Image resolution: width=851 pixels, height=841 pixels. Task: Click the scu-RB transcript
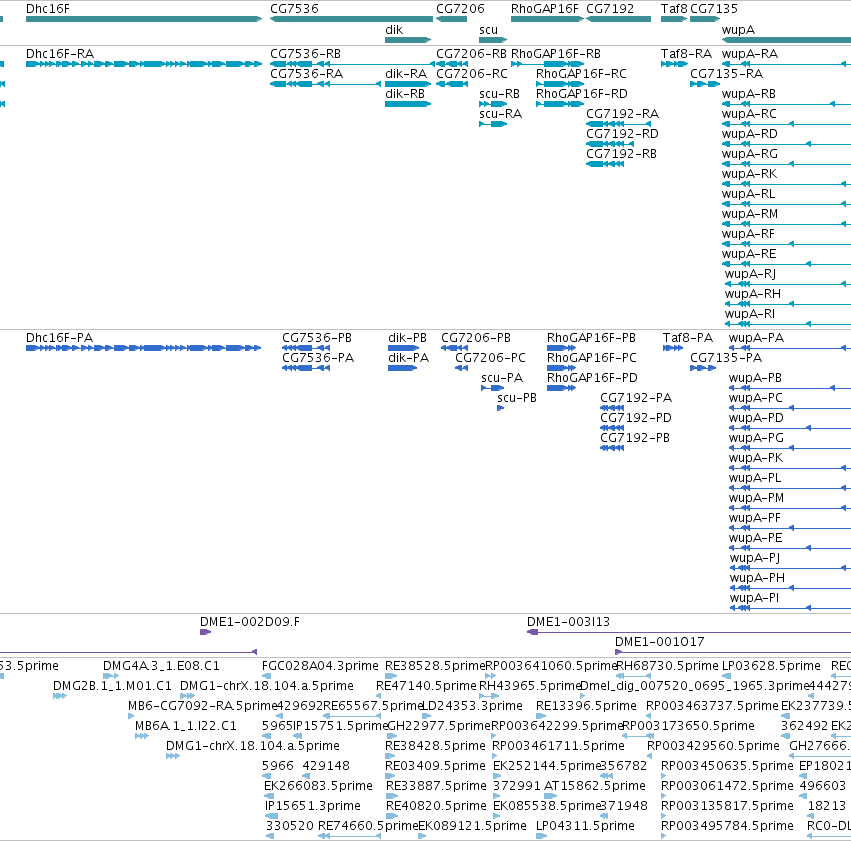coord(493,104)
